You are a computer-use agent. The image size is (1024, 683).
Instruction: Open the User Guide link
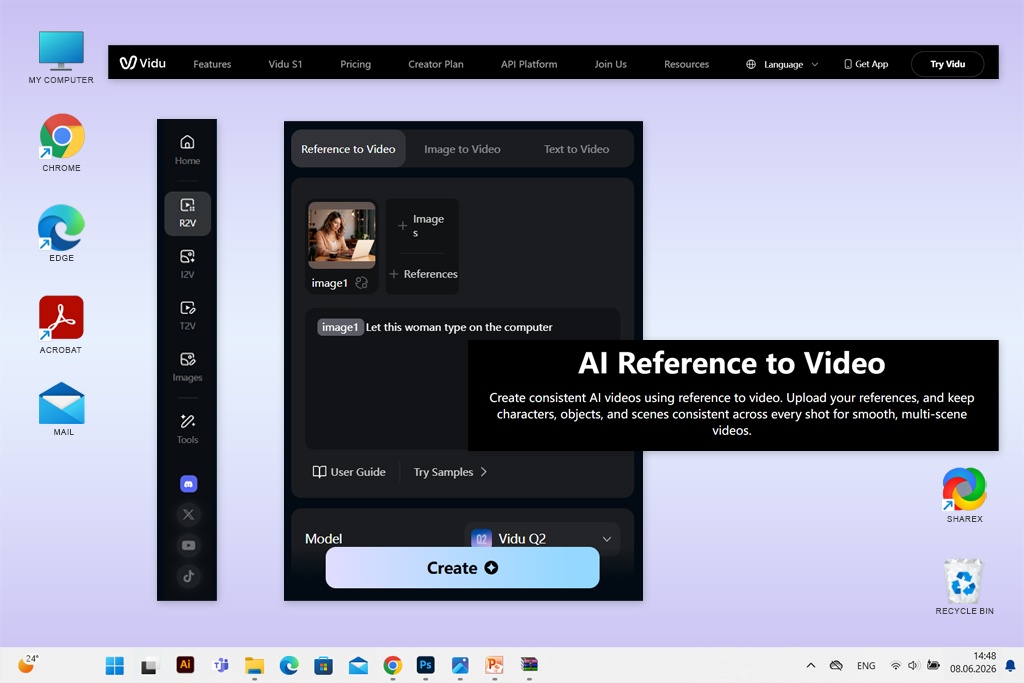coord(349,471)
